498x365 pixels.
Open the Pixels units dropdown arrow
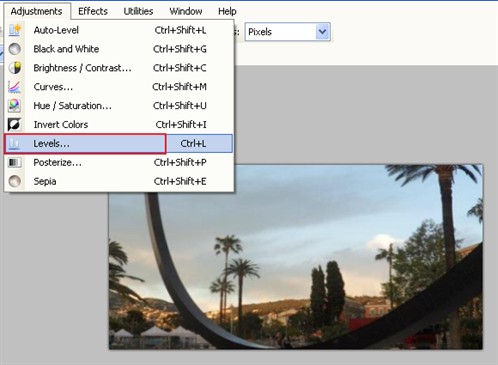click(322, 32)
